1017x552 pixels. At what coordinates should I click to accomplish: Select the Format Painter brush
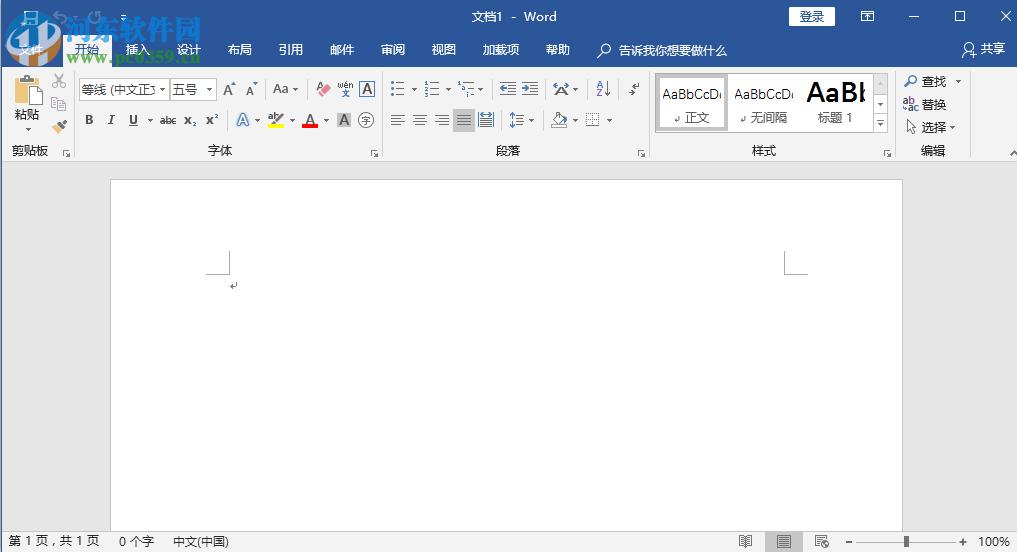click(x=59, y=126)
